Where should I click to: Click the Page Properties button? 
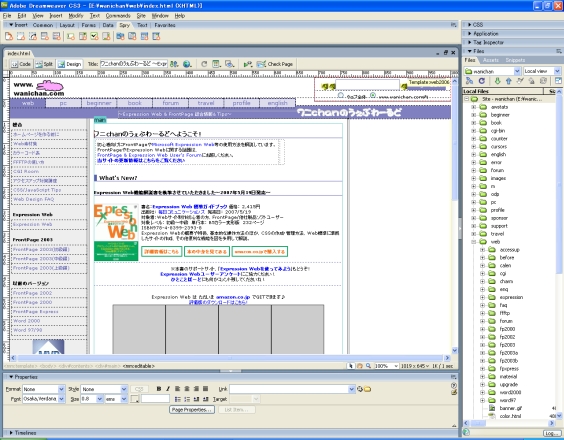pyautogui.click(x=192, y=409)
